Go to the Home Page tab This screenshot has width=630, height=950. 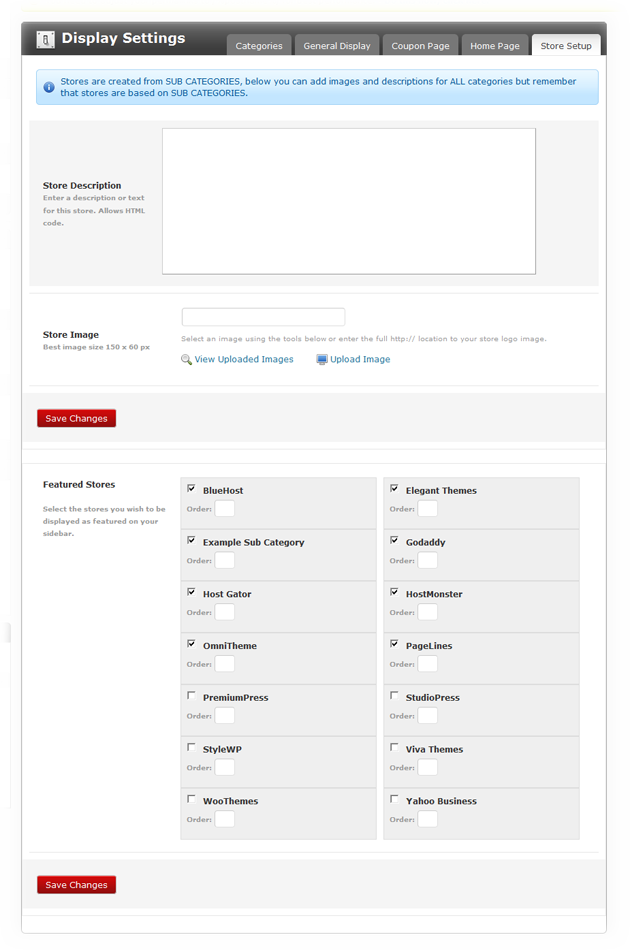(x=495, y=45)
